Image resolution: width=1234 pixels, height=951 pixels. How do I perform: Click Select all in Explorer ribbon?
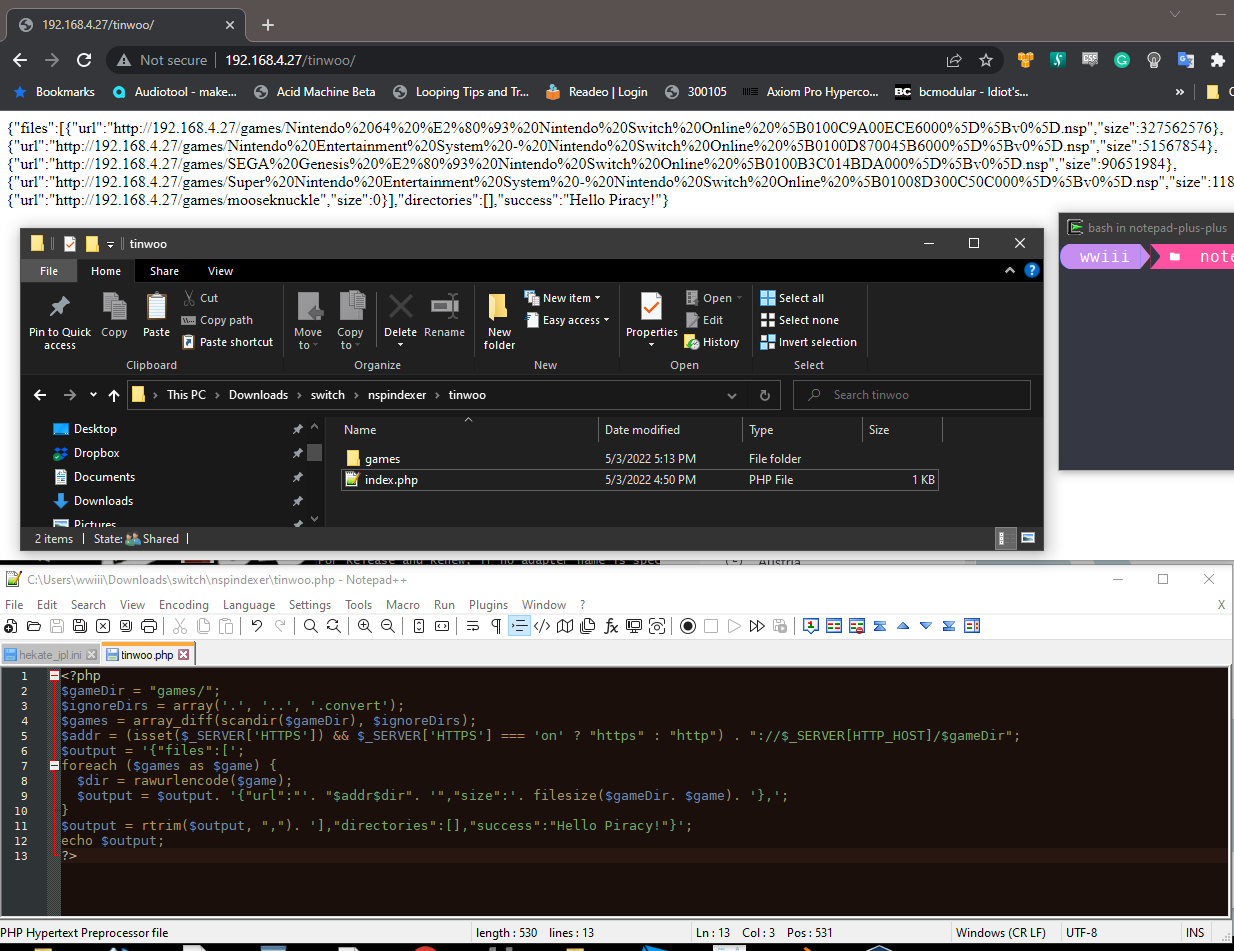[792, 298]
